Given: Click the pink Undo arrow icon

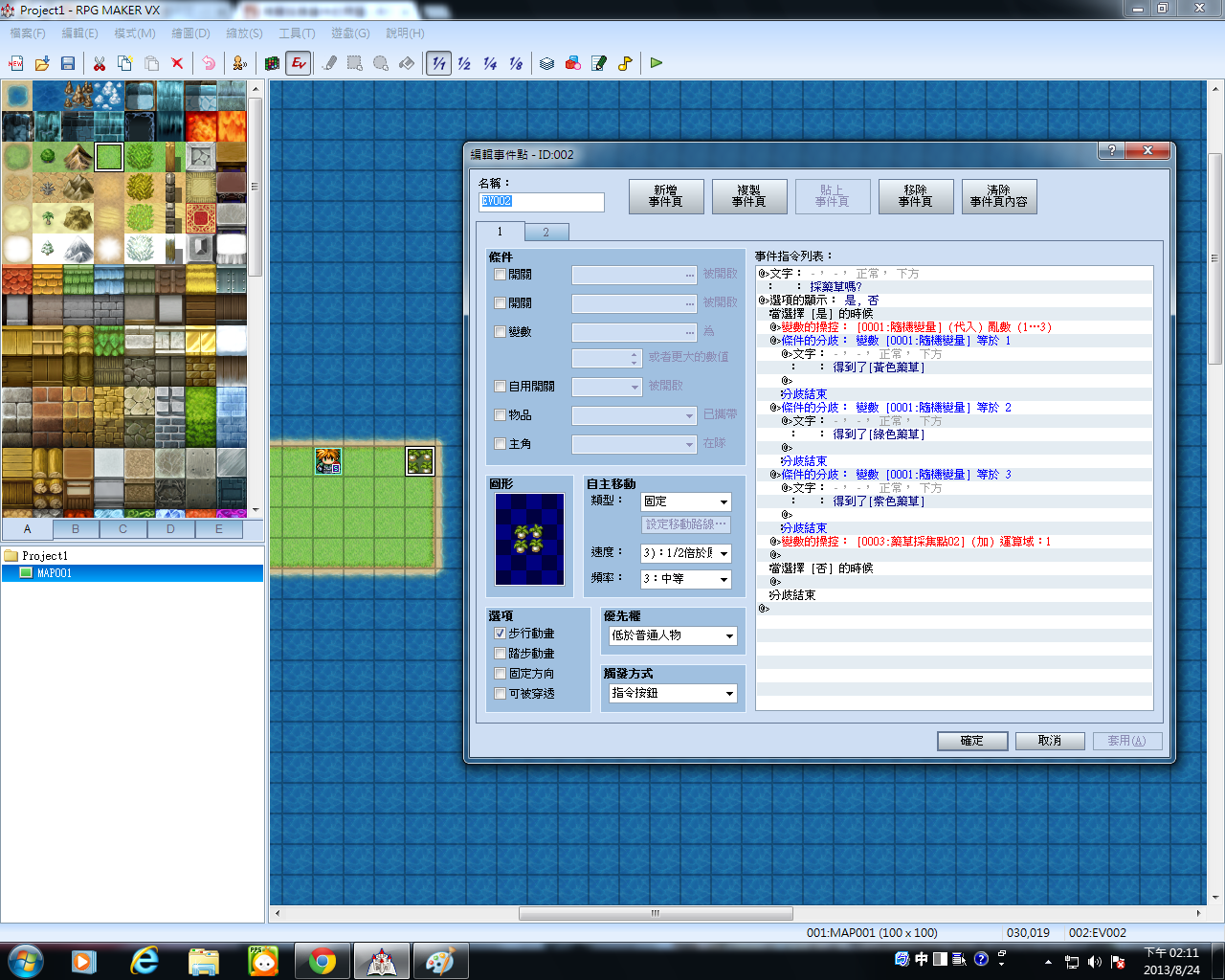Looking at the screenshot, I should tap(209, 63).
